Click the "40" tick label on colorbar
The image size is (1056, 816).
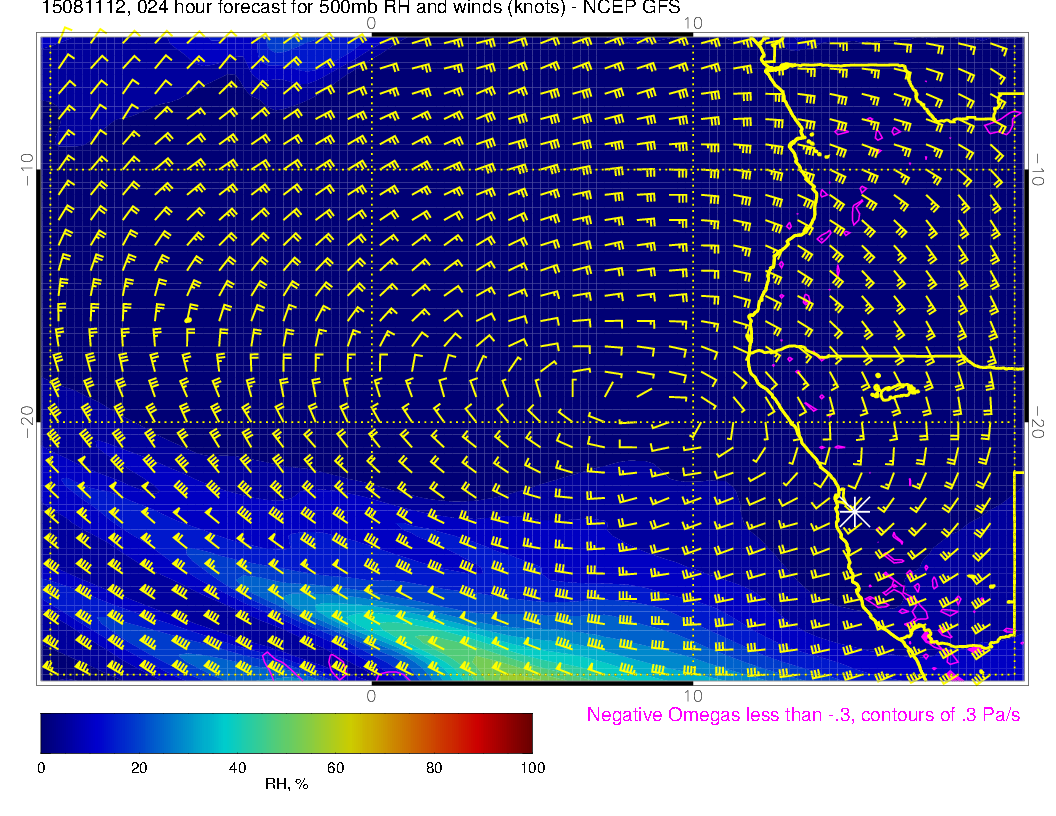tap(237, 767)
